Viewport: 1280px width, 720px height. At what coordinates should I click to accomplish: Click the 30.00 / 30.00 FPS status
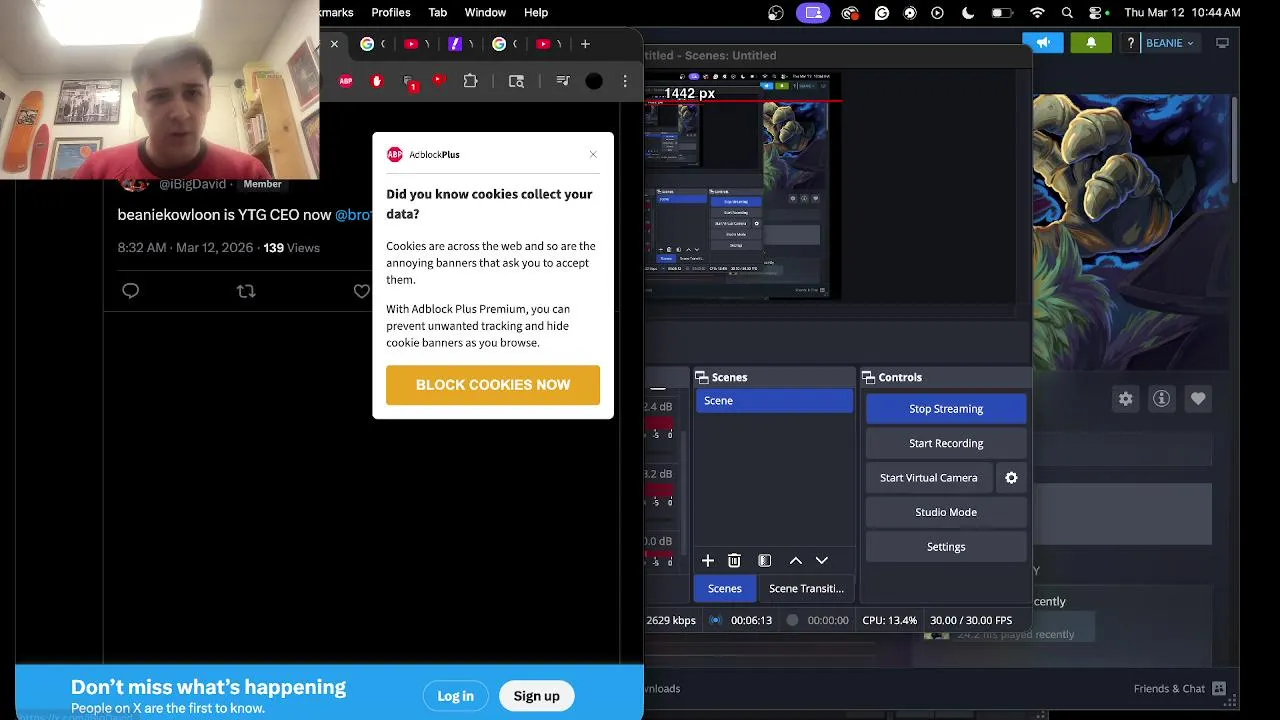(971, 620)
